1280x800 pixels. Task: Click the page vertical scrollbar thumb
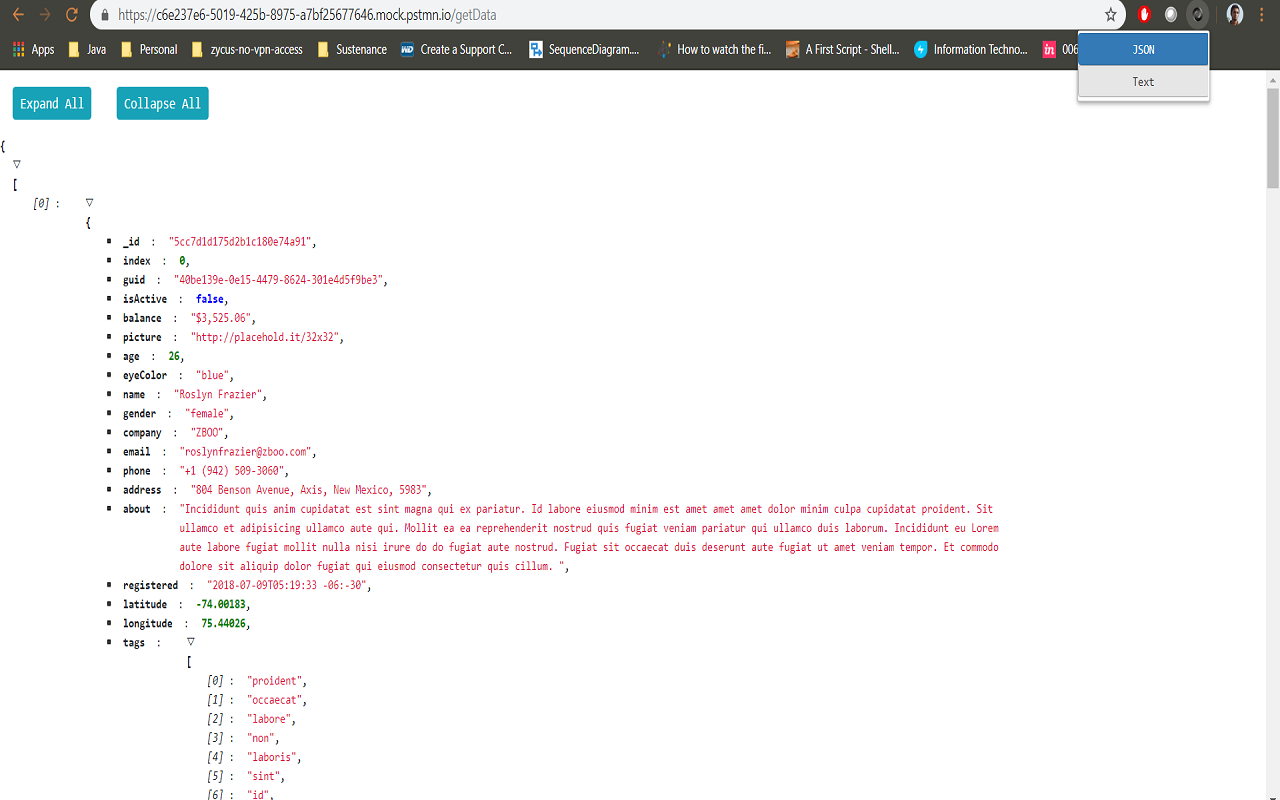pos(1272,138)
